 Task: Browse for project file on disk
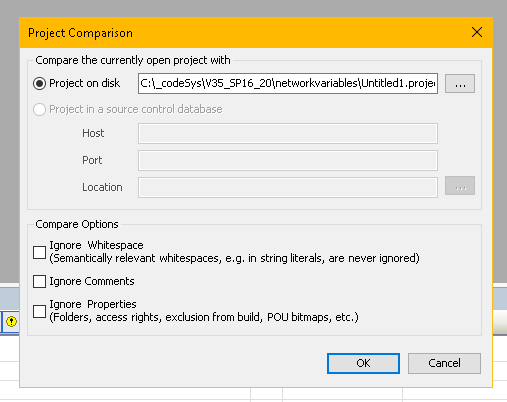point(460,84)
